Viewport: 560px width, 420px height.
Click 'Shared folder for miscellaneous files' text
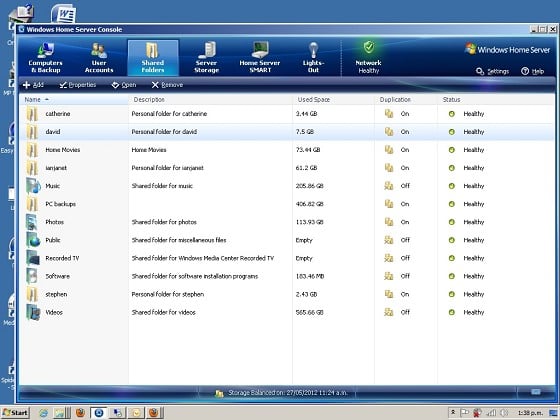[179, 240]
